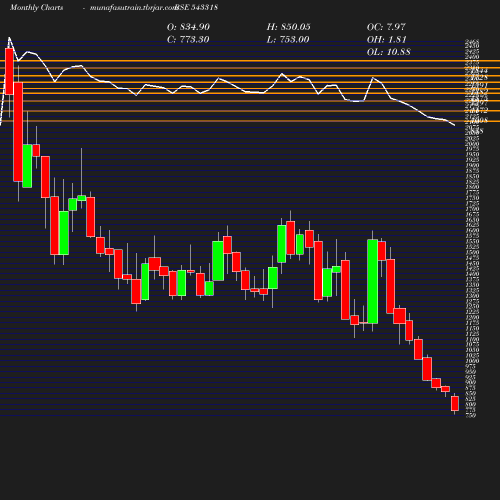The height and width of the screenshot is (500, 500).
Task: Click the "OH: 1.81" reading
Action: [386, 39]
